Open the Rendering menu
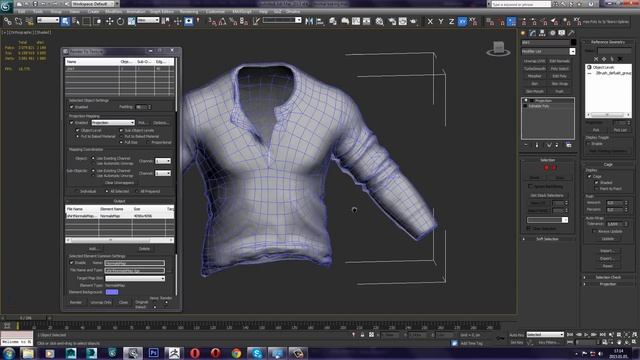Viewport: 640px width, 360px height. click(x=189, y=11)
